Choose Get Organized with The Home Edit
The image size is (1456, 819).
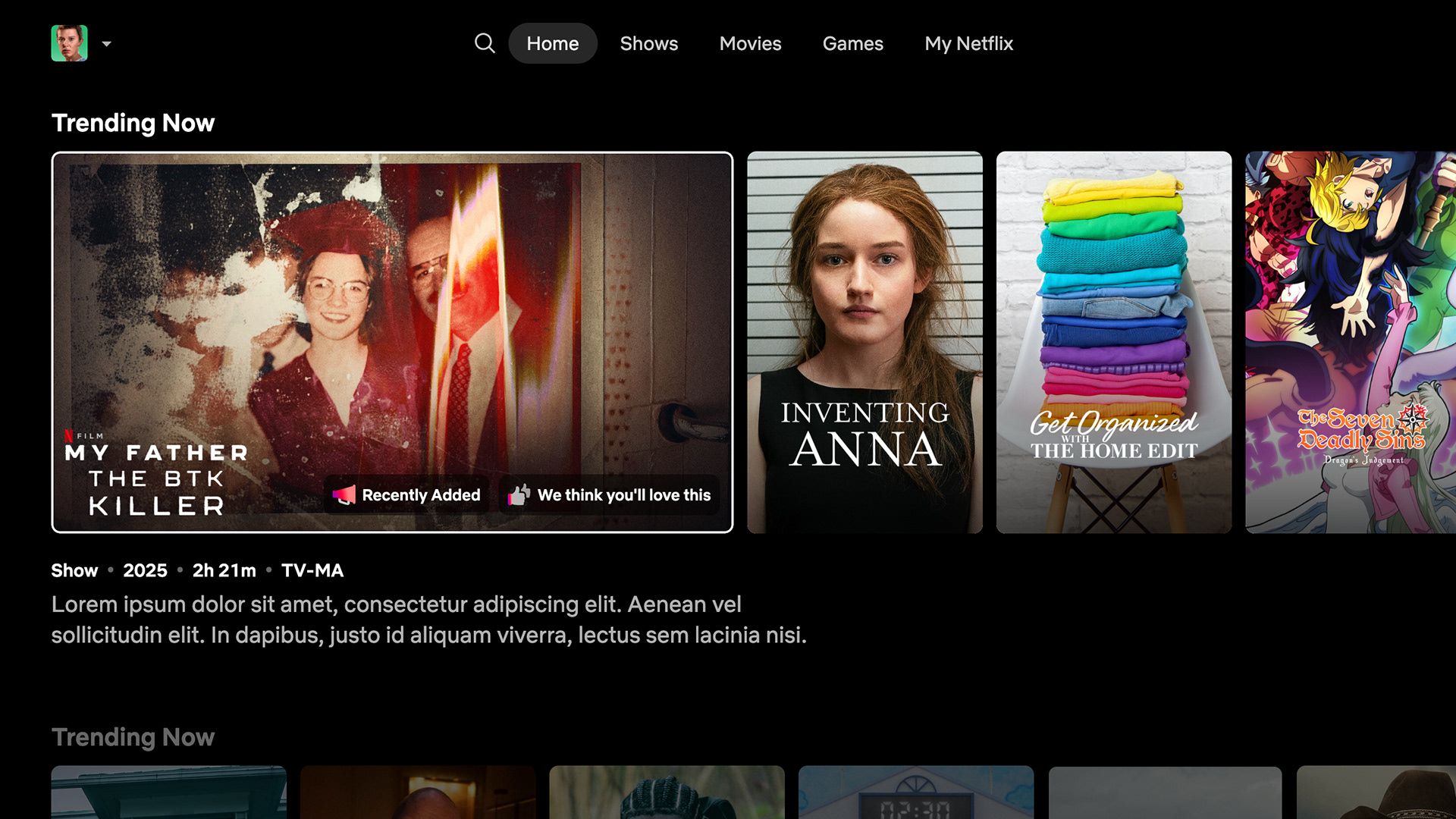coord(1113,341)
